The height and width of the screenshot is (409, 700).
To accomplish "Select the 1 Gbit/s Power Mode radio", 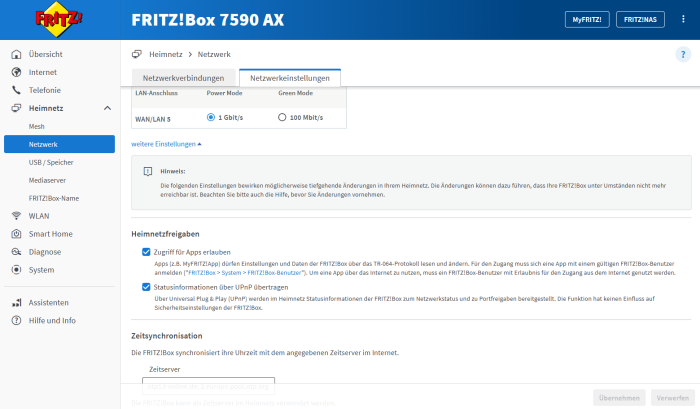I will 211,117.
